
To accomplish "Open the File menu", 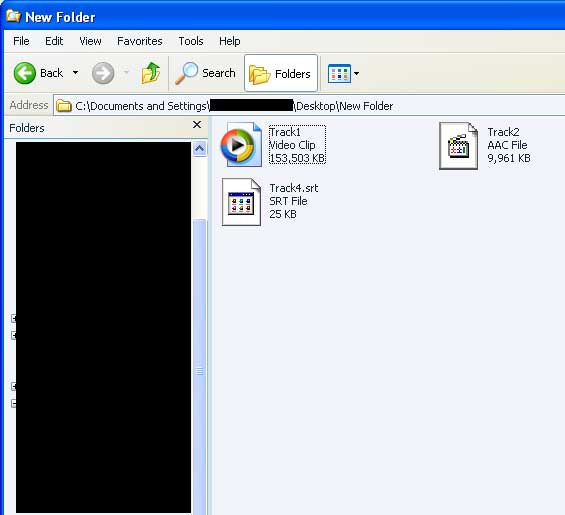I will pos(21,41).
